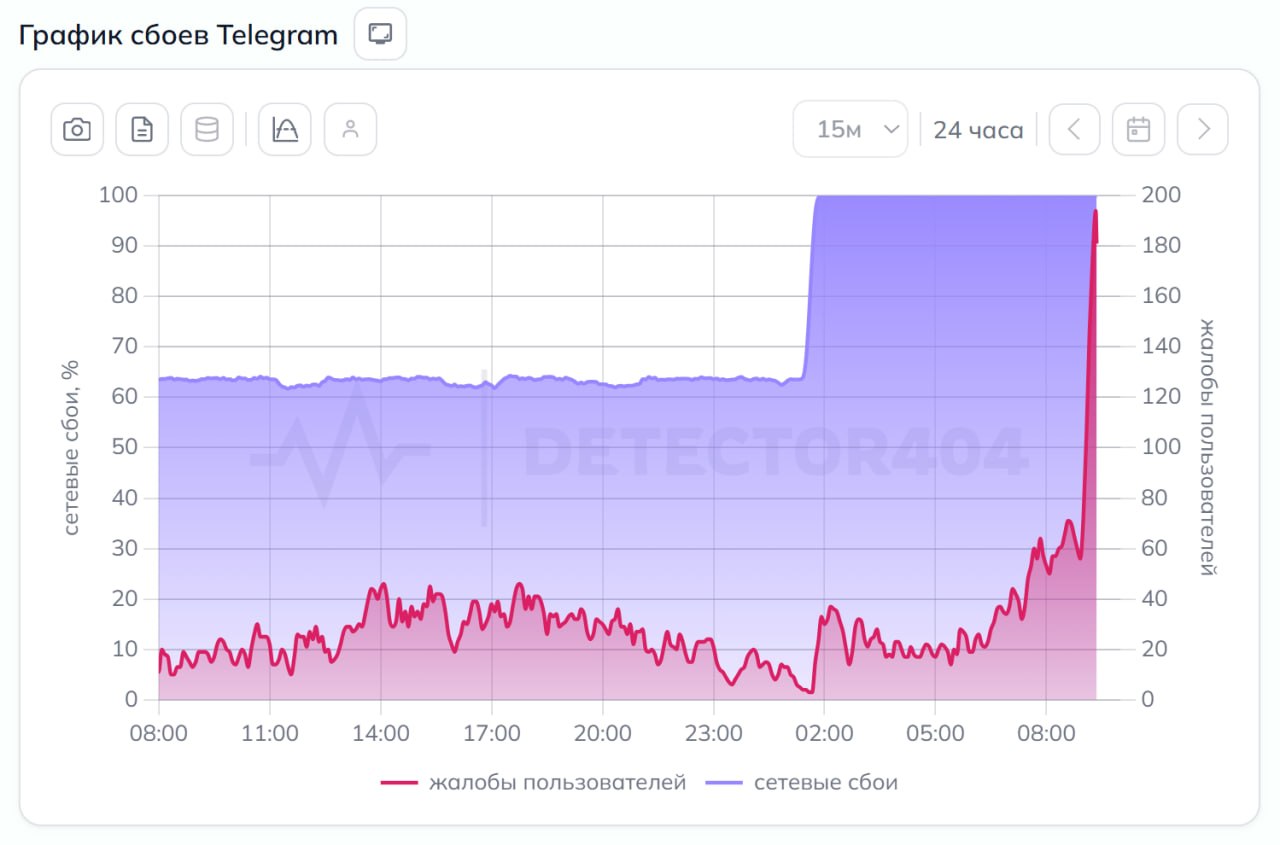Take a chart snapshot with the camera icon

[77, 130]
